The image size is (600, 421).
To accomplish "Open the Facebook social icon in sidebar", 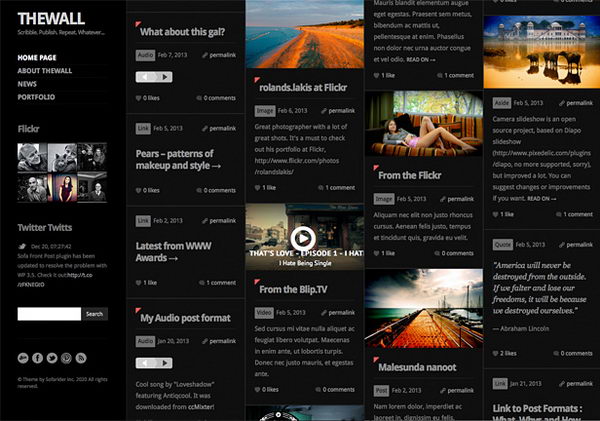I will [x=38, y=358].
